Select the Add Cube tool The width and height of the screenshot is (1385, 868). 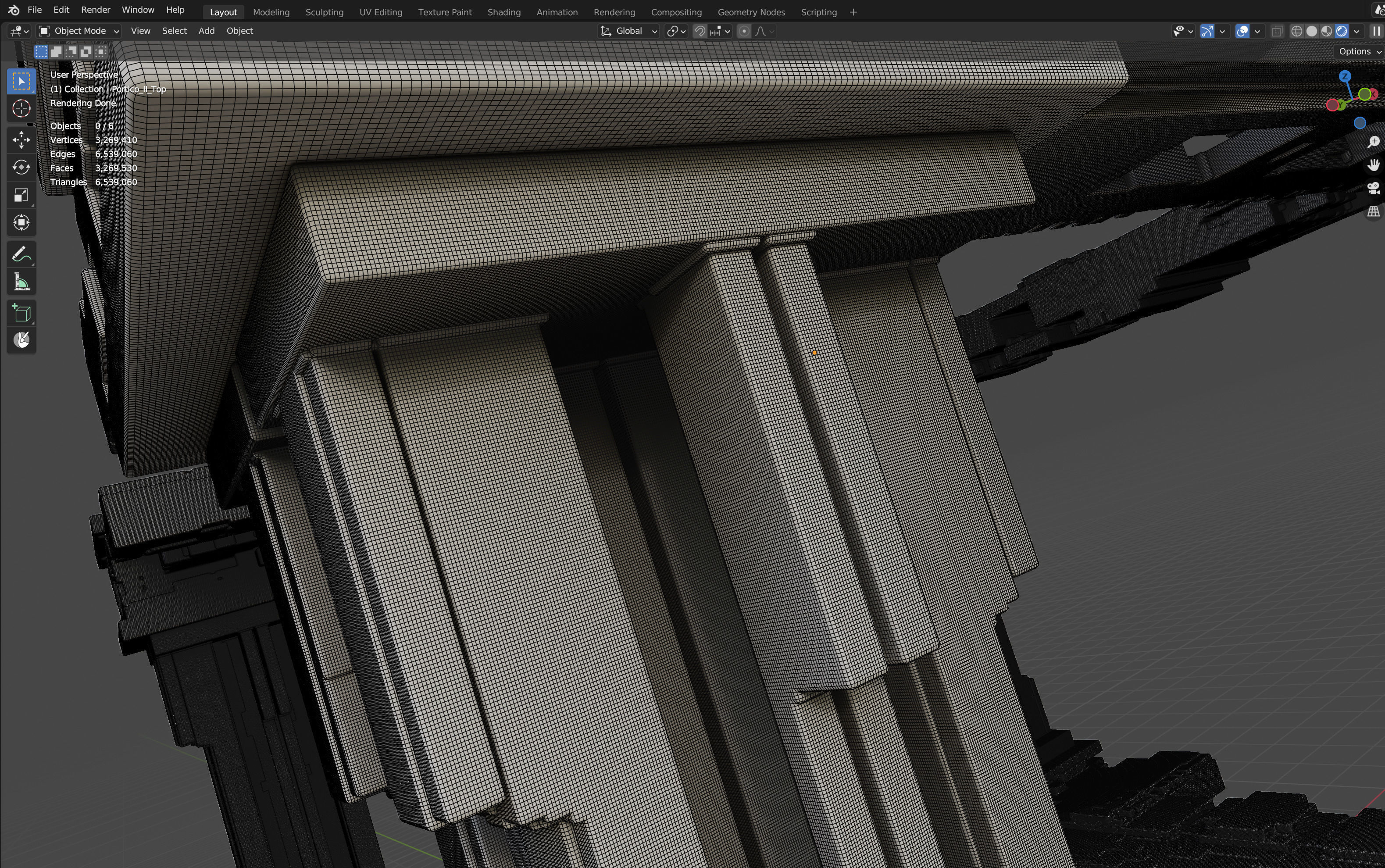[21, 313]
